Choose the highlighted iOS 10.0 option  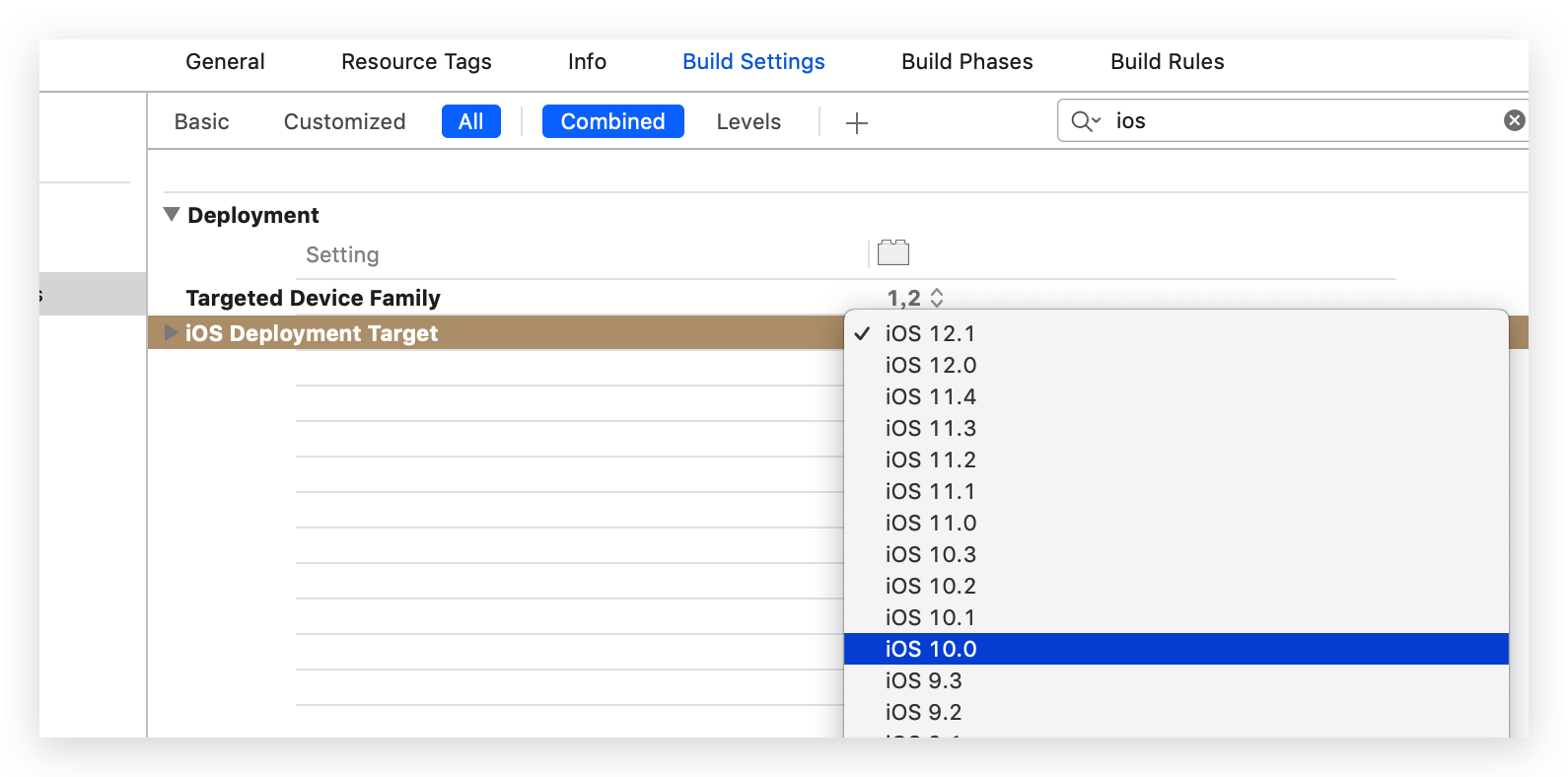tap(1176, 649)
